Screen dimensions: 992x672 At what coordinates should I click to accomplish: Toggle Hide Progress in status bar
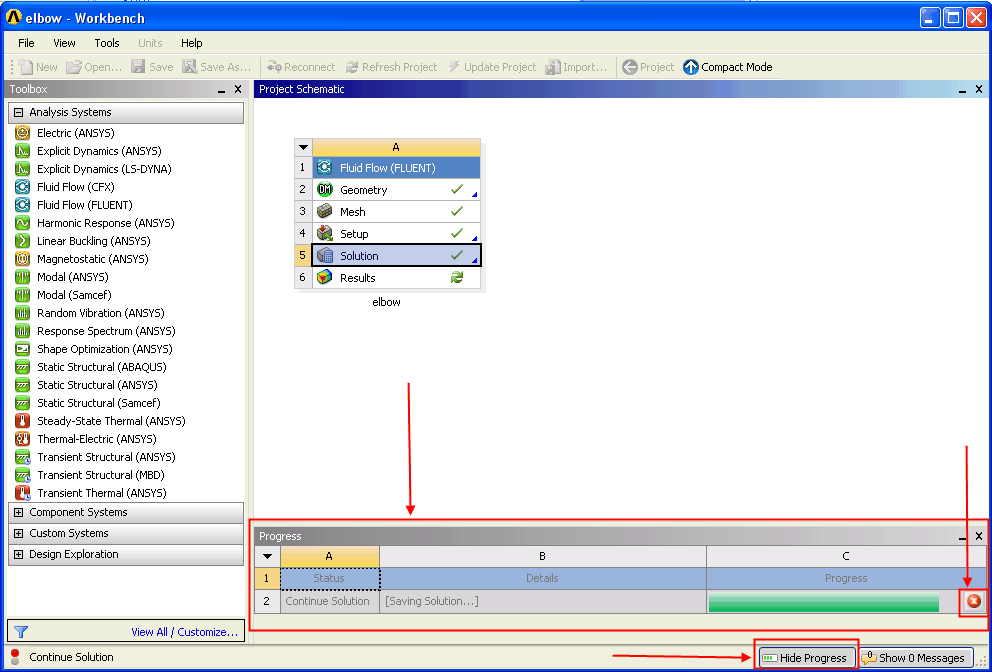805,658
